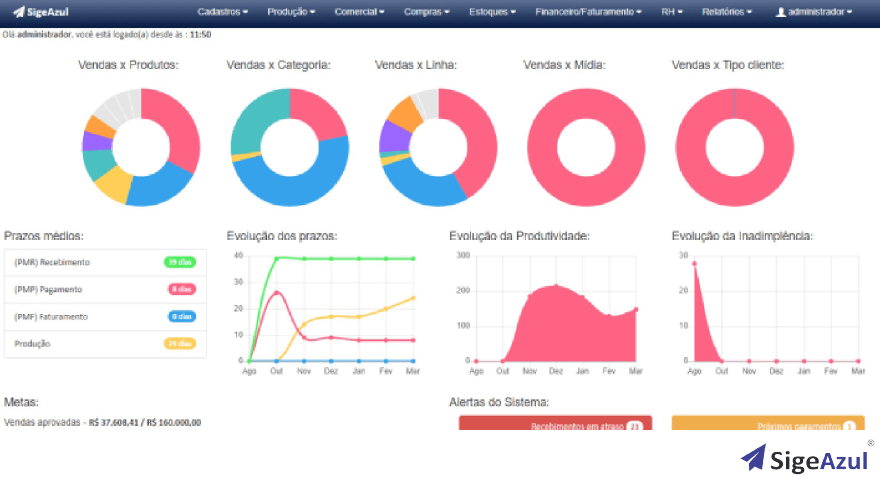Click the yellow Produção days badge
The height and width of the screenshot is (478, 880).
180,343
